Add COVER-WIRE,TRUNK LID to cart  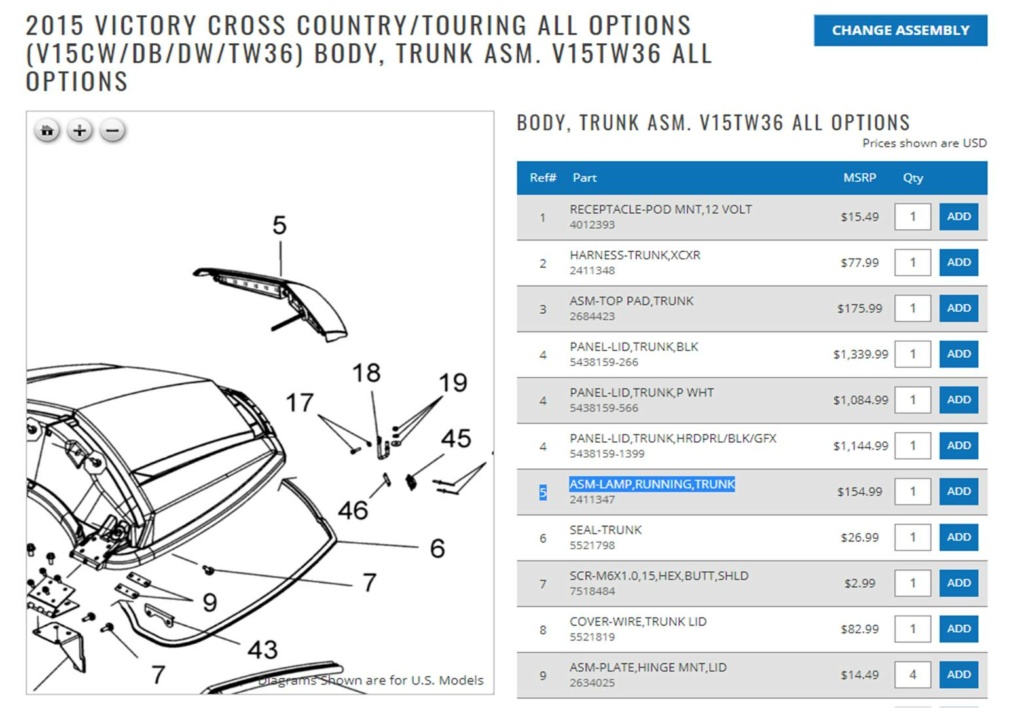point(959,628)
